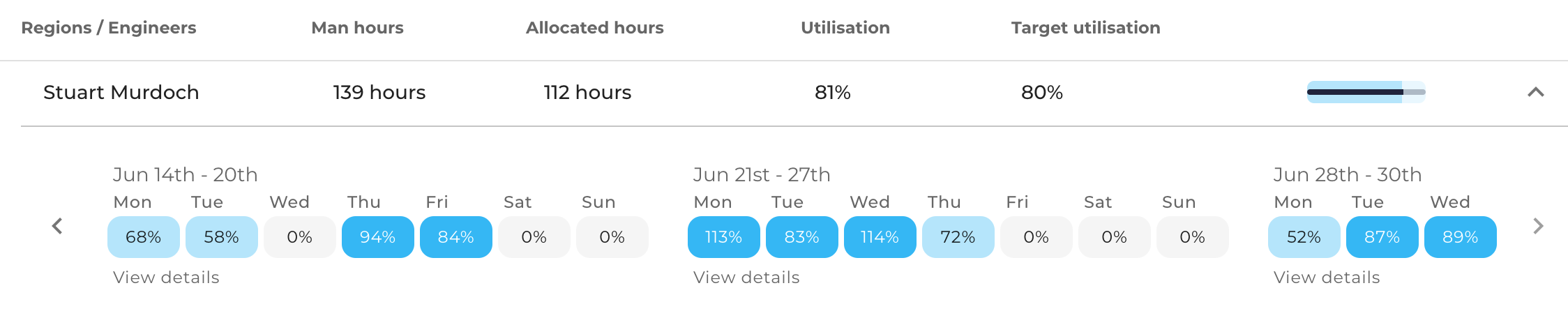Click the next weeks right arrow
Image resolution: width=1568 pixels, height=311 pixels.
[x=1538, y=226]
